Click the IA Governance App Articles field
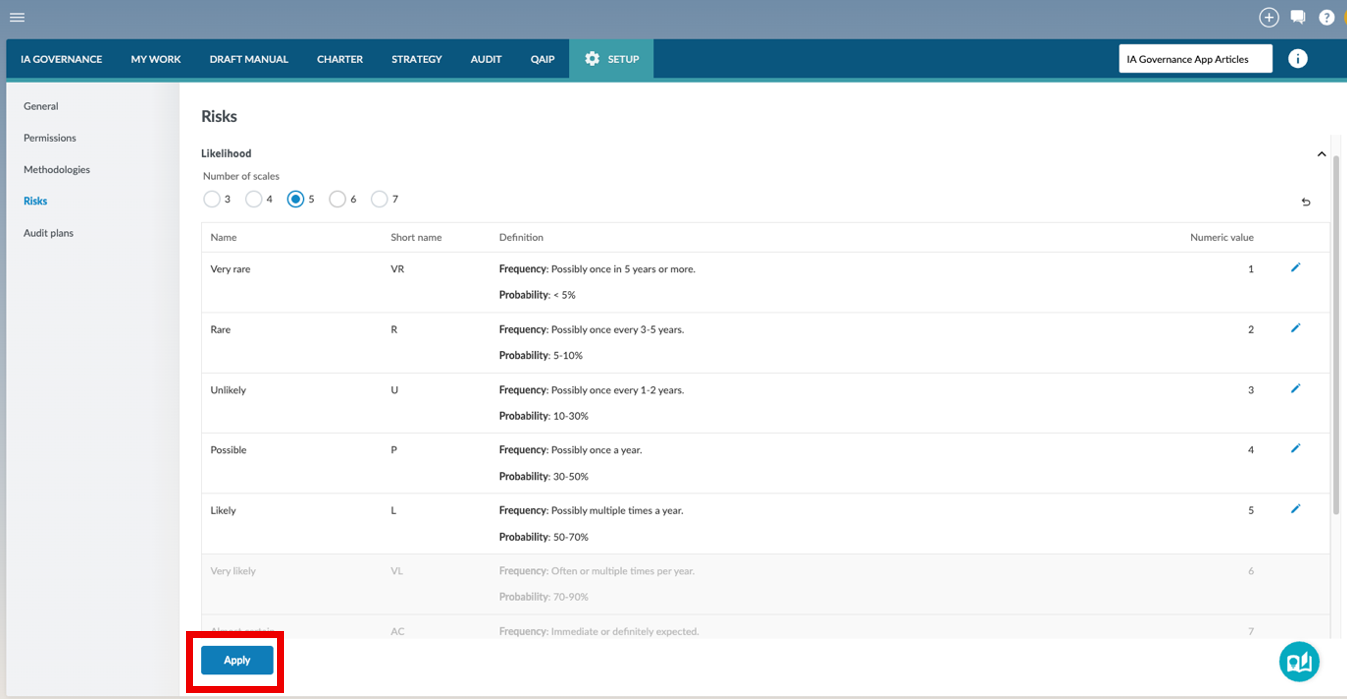This screenshot has width=1347, height=699. 1196,59
